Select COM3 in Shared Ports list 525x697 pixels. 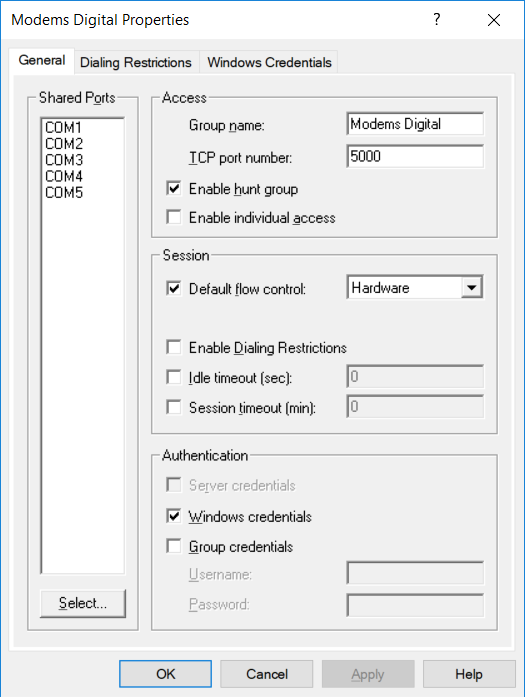coord(64,160)
